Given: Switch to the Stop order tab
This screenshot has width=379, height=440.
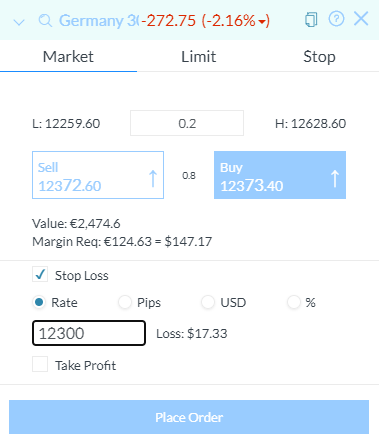Looking at the screenshot, I should point(319,56).
